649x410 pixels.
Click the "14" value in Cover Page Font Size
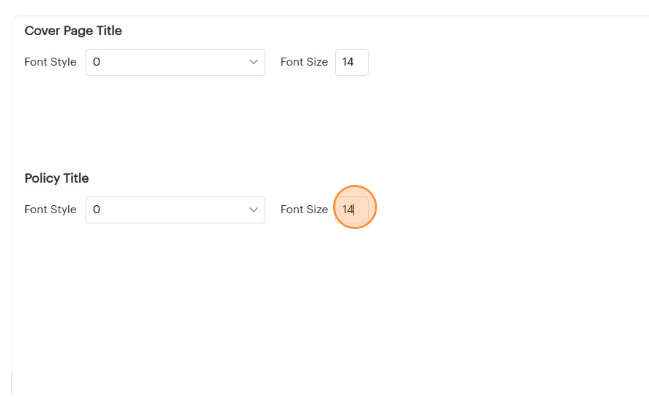point(348,62)
